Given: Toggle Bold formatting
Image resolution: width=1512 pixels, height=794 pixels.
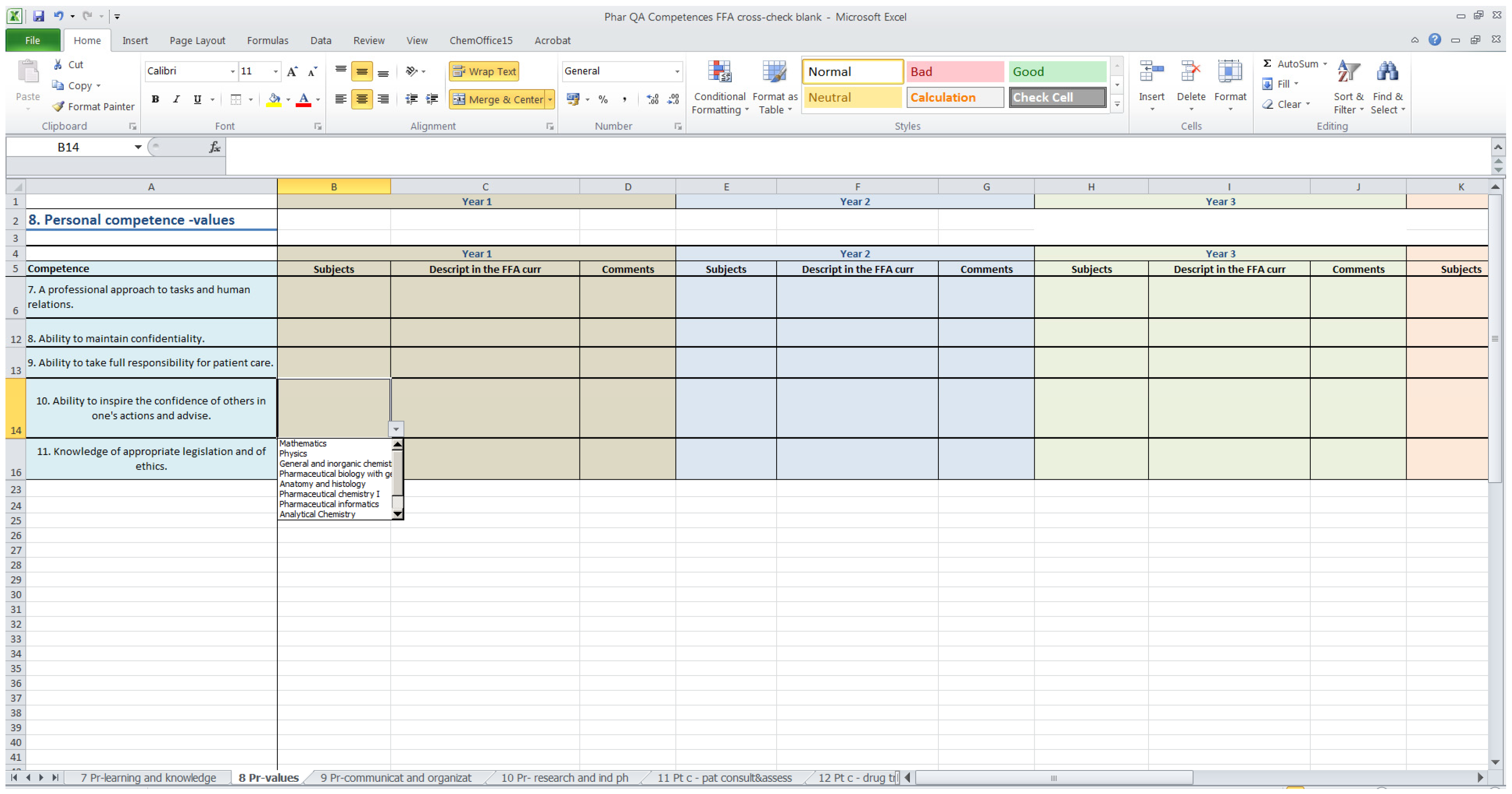Looking at the screenshot, I should [155, 99].
